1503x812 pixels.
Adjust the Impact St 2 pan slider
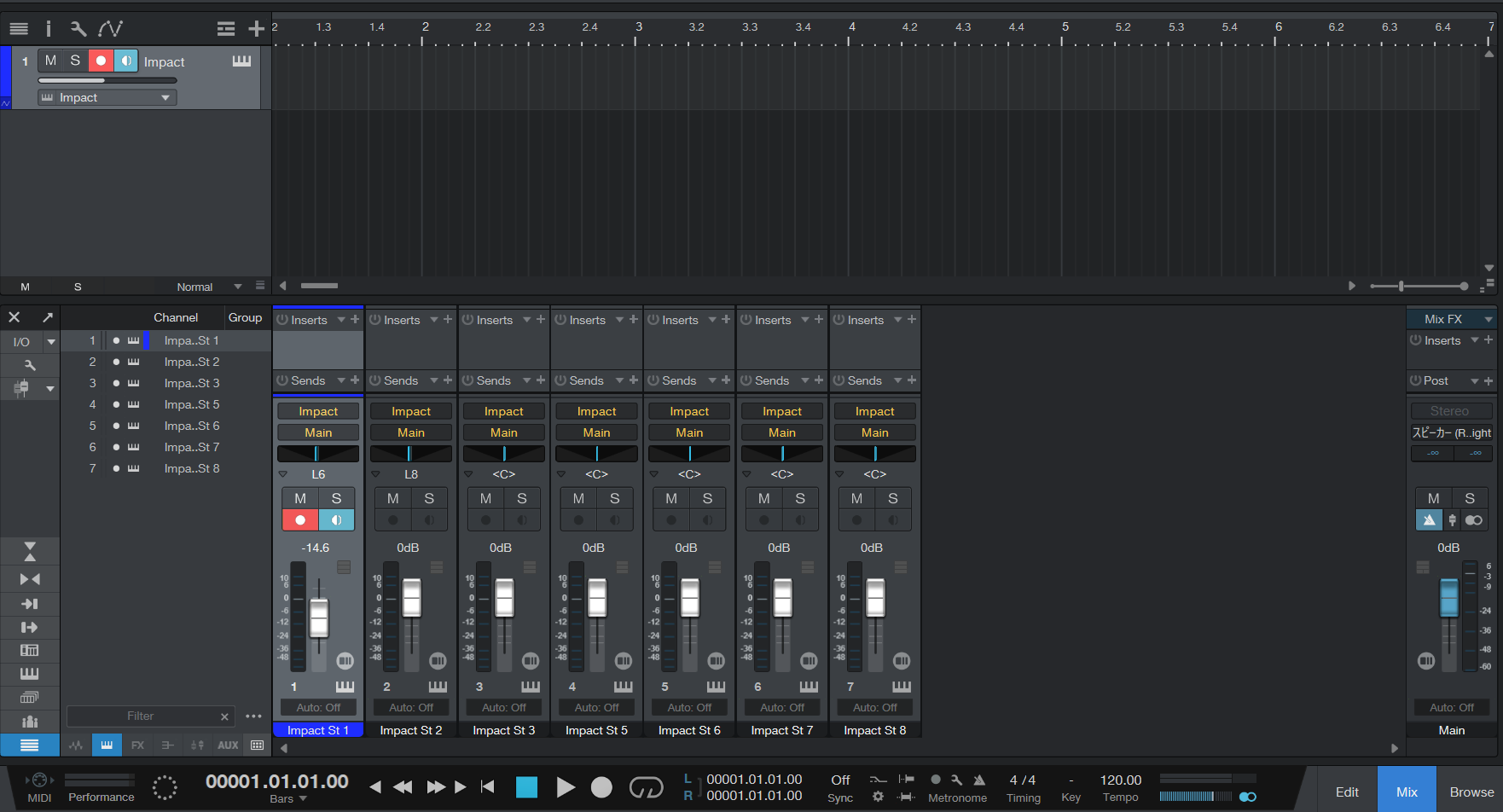411,454
